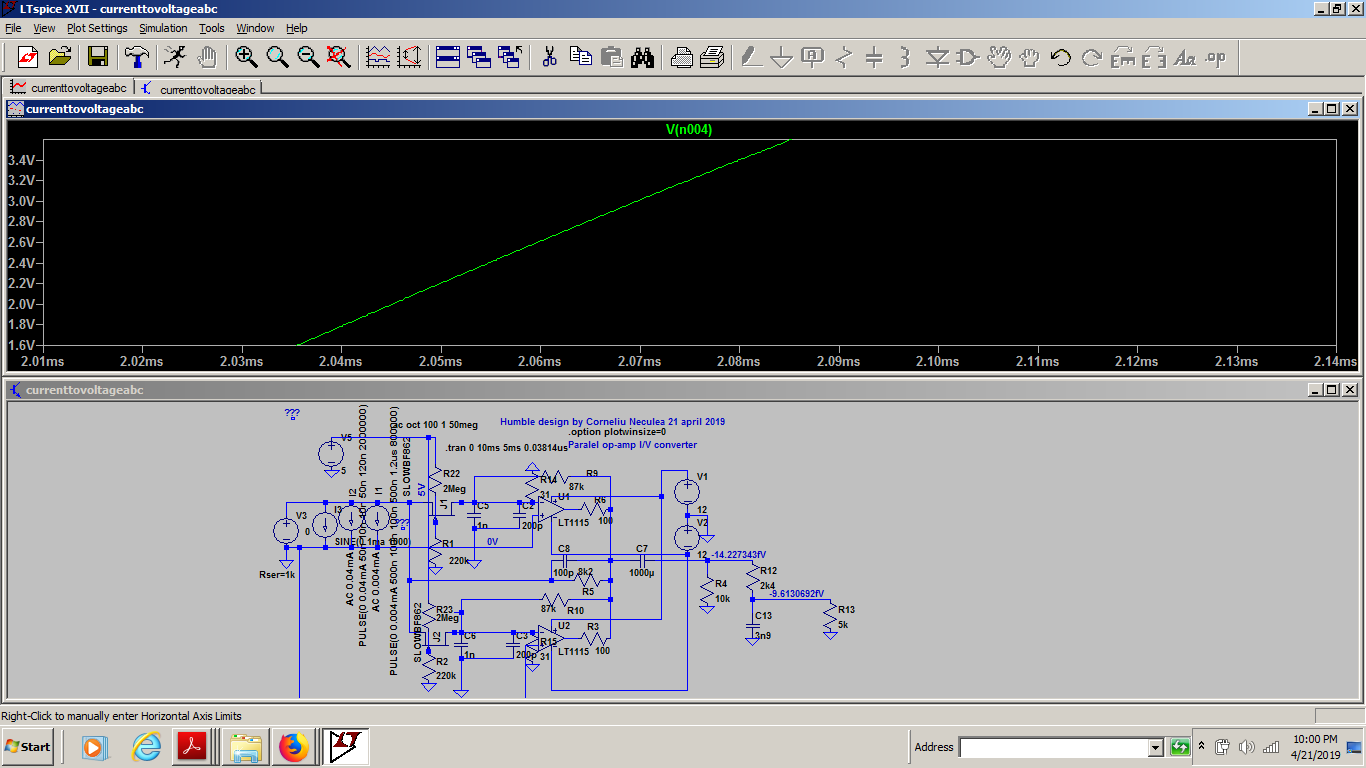The width and height of the screenshot is (1366, 768).
Task: Click the Pan magnifier icon
Action: tap(277, 57)
